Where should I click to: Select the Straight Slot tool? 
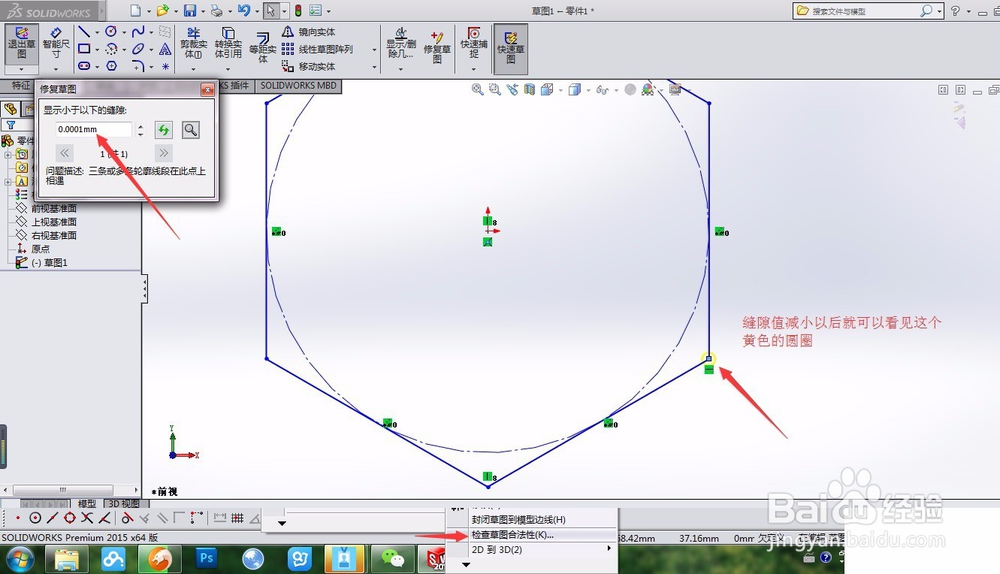pyautogui.click(x=84, y=66)
